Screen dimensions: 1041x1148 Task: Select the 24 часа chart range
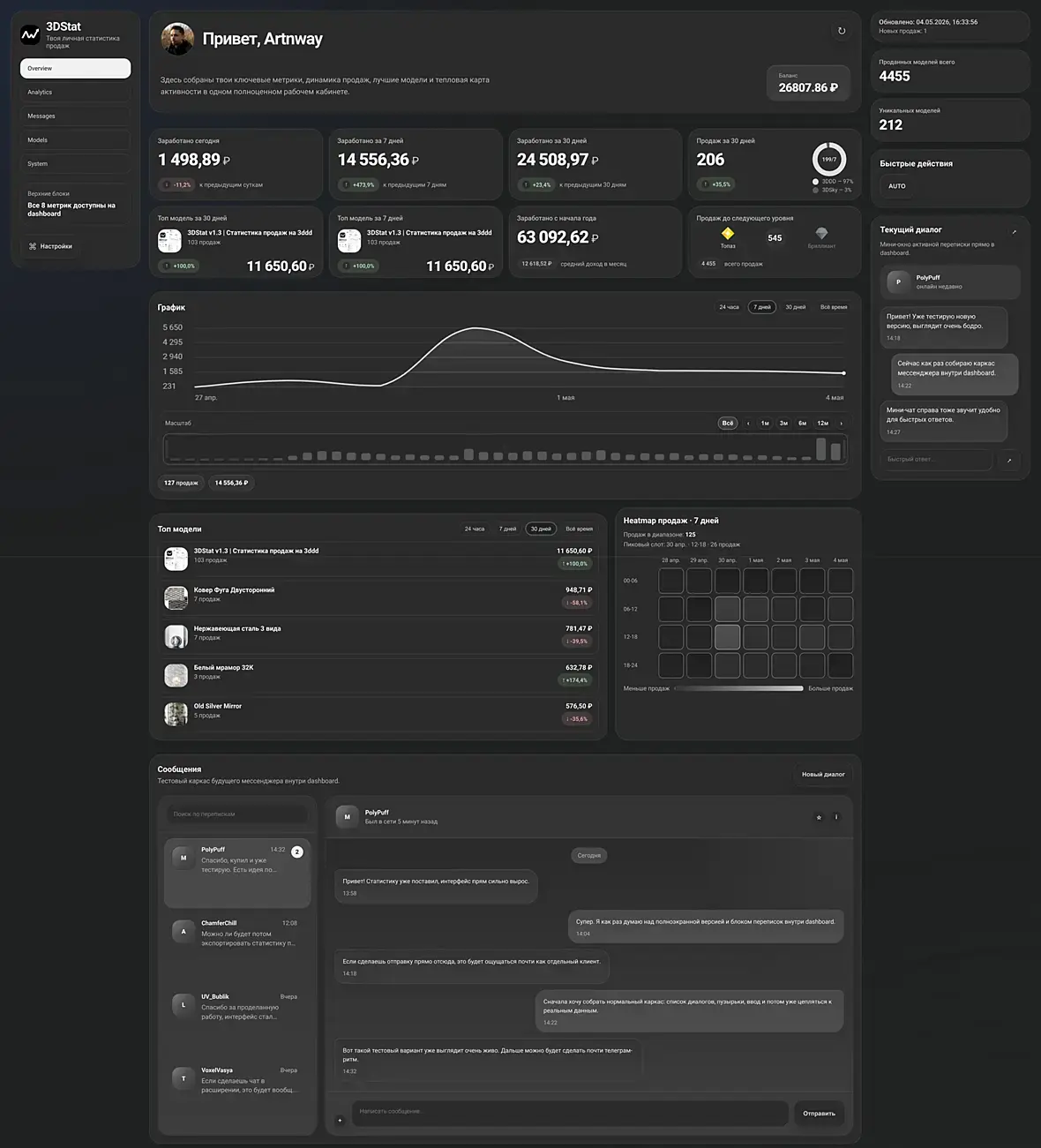[x=729, y=307]
